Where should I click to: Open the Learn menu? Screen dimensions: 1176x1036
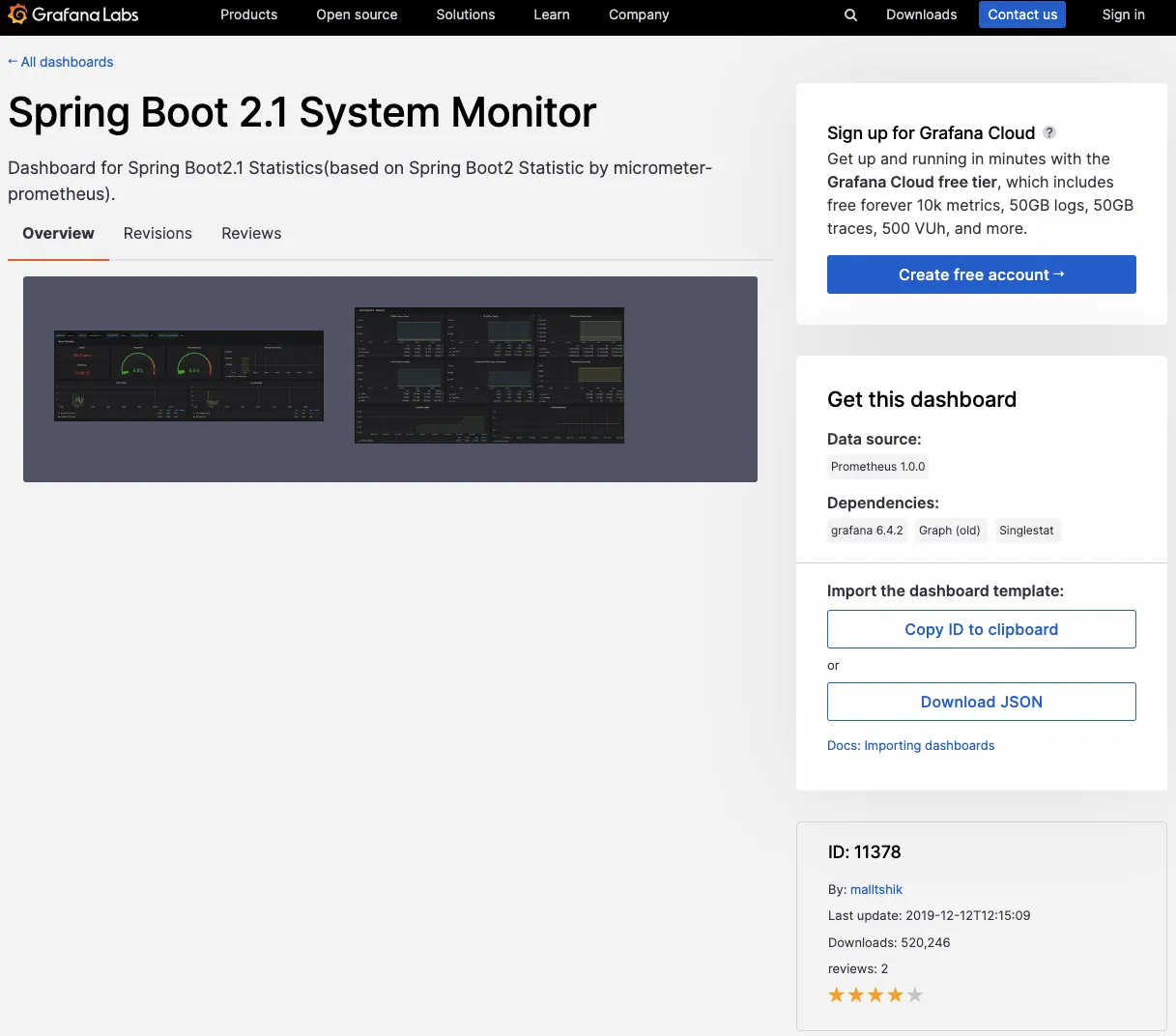point(551,14)
